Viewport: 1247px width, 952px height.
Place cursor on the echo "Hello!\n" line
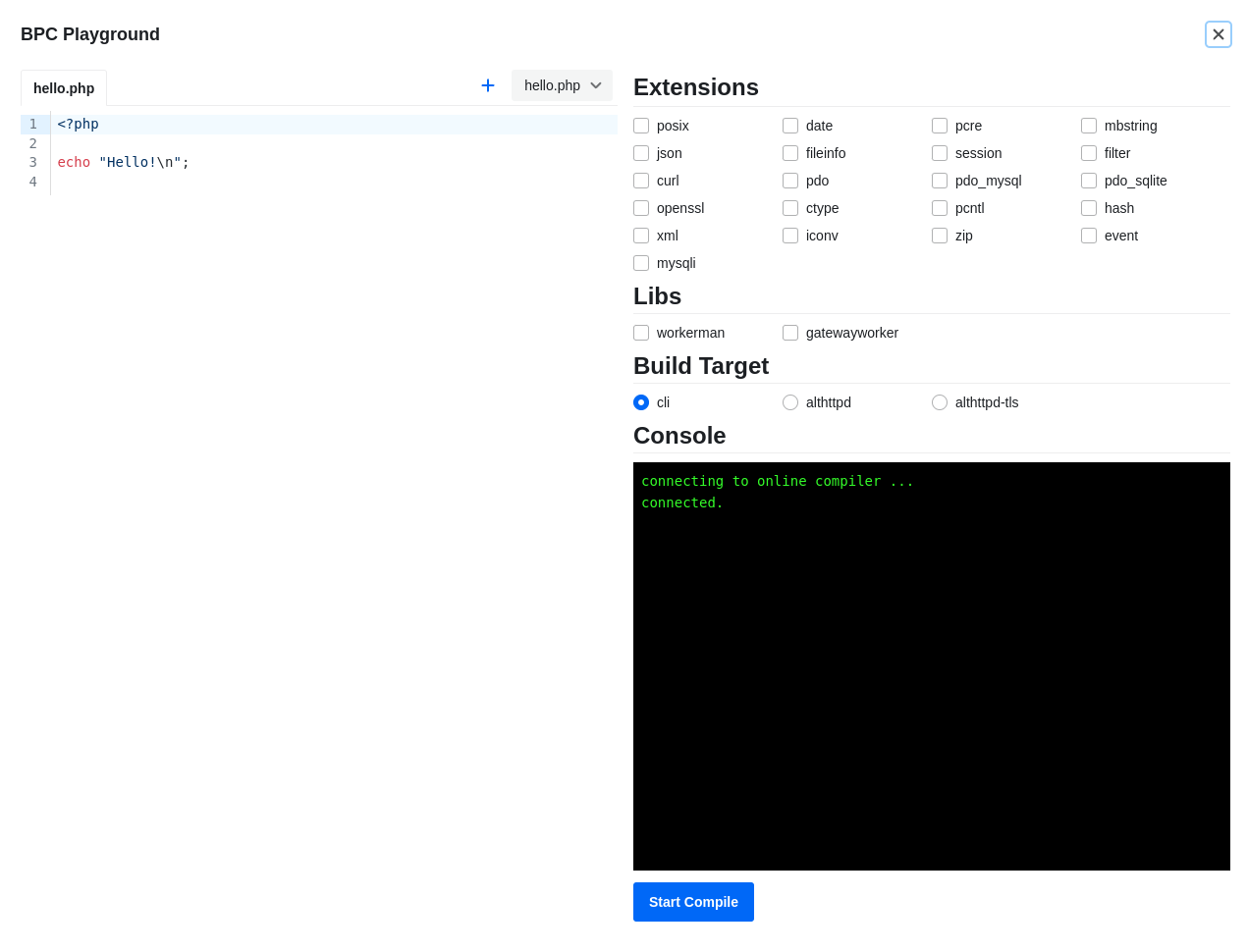[334, 162]
